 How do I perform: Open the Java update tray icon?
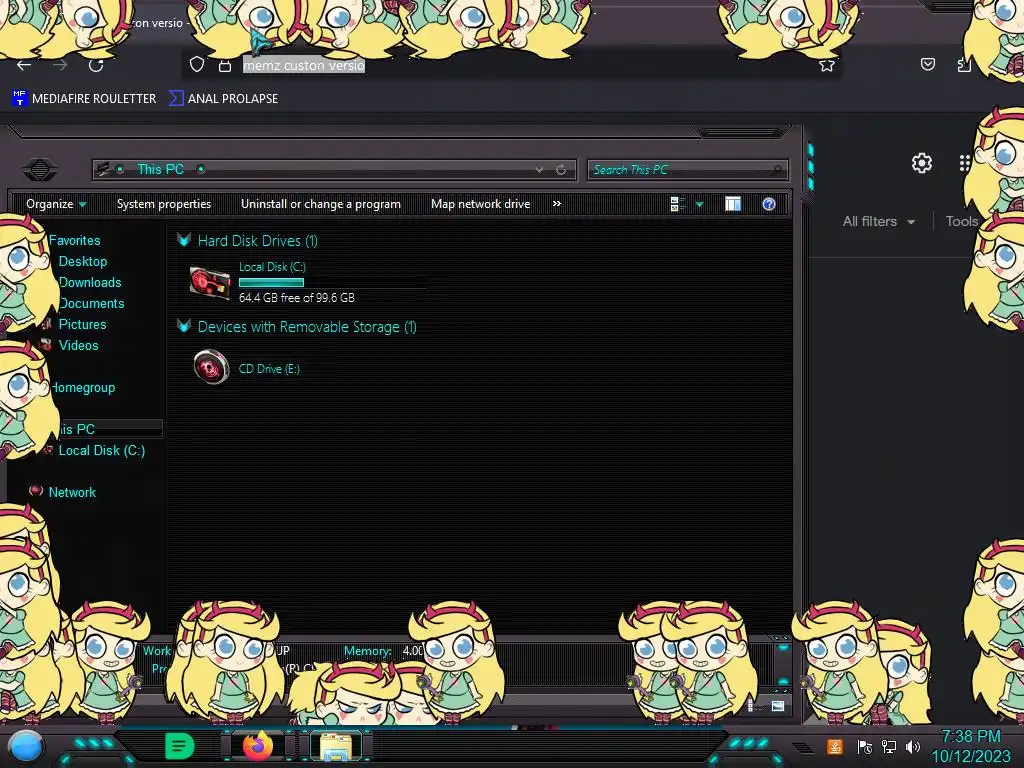(835, 746)
